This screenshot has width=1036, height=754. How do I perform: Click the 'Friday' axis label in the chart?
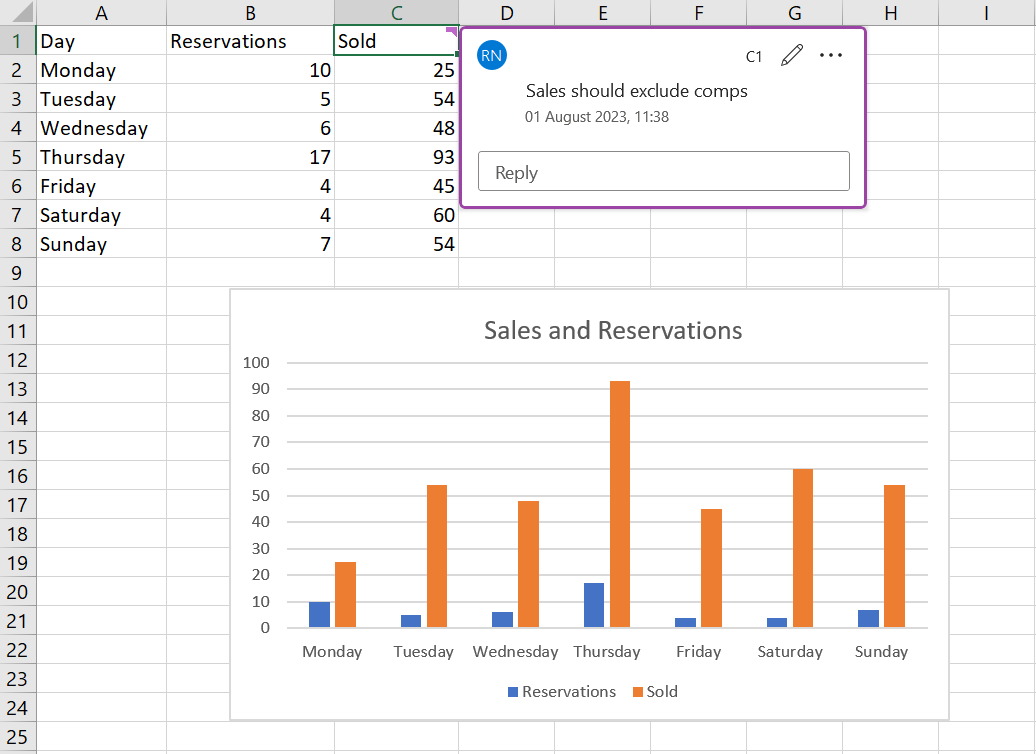698,652
